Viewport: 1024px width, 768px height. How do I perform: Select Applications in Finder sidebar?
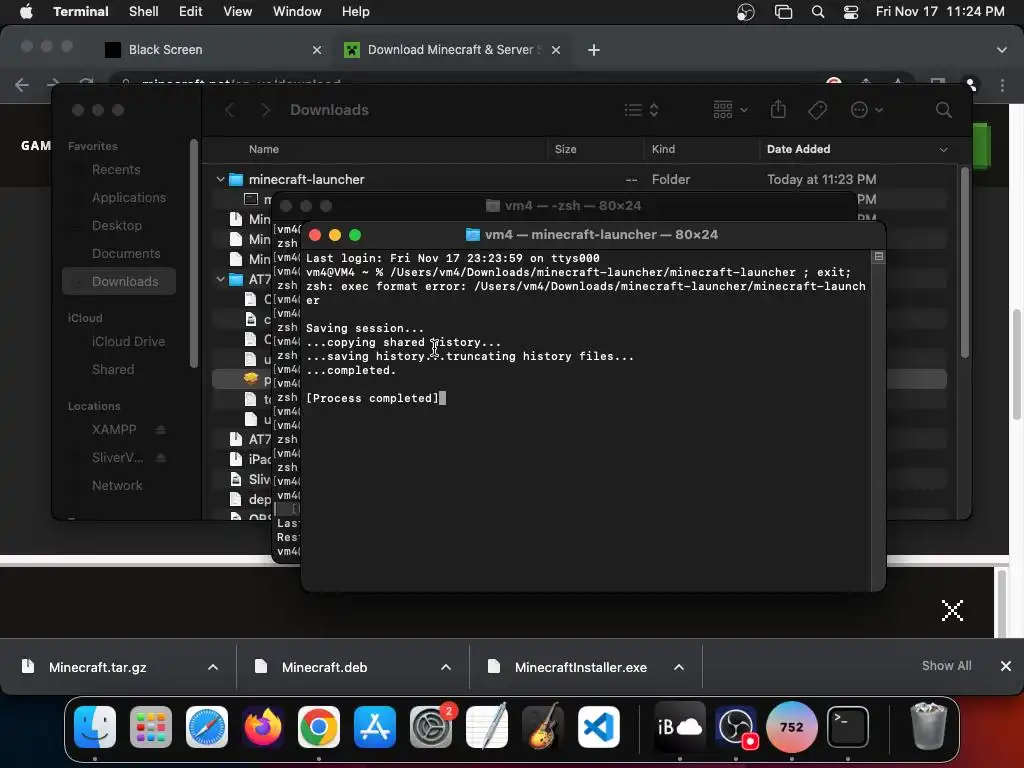click(x=129, y=197)
